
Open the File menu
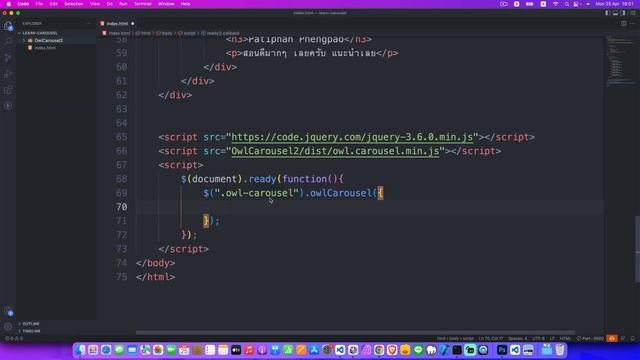39,4
